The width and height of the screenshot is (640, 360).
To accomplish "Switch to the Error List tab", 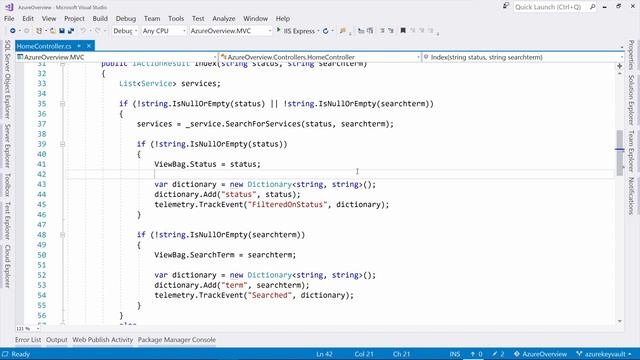I will click(x=28, y=340).
